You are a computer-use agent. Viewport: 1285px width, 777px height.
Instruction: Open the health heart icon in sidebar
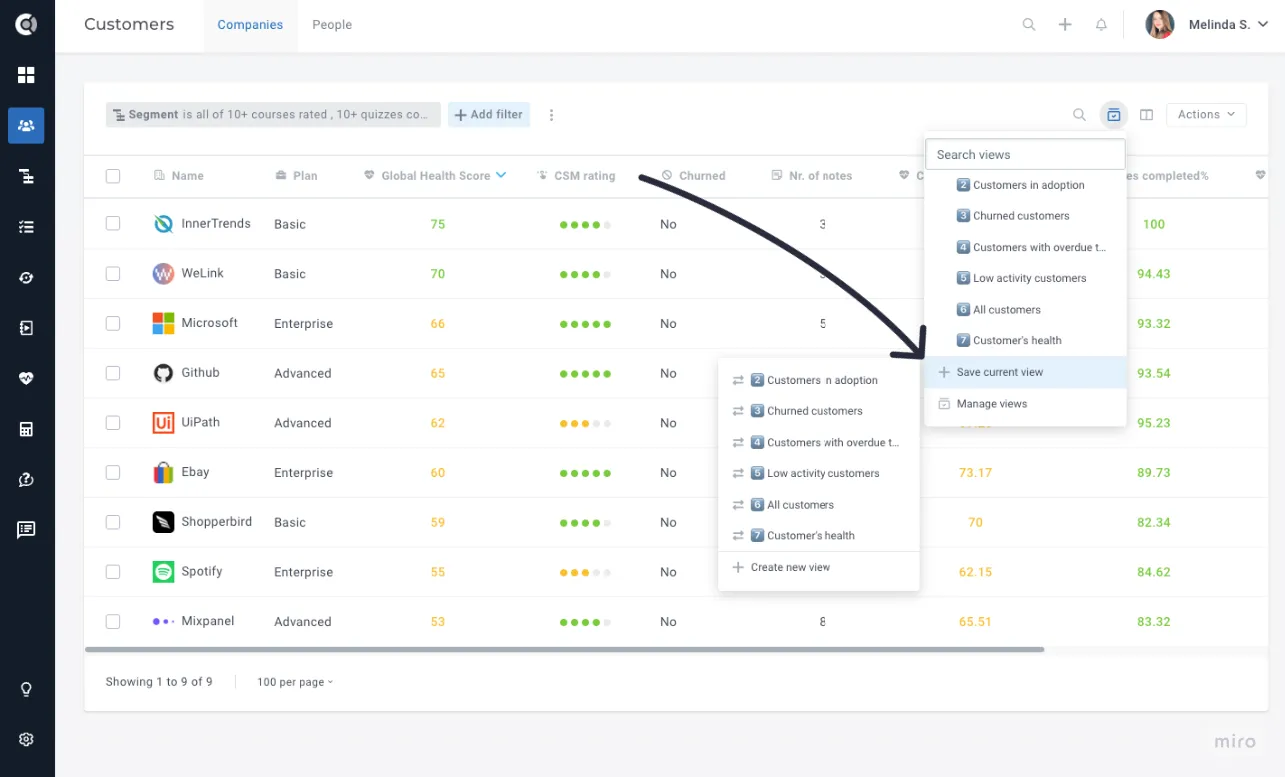click(x=26, y=378)
